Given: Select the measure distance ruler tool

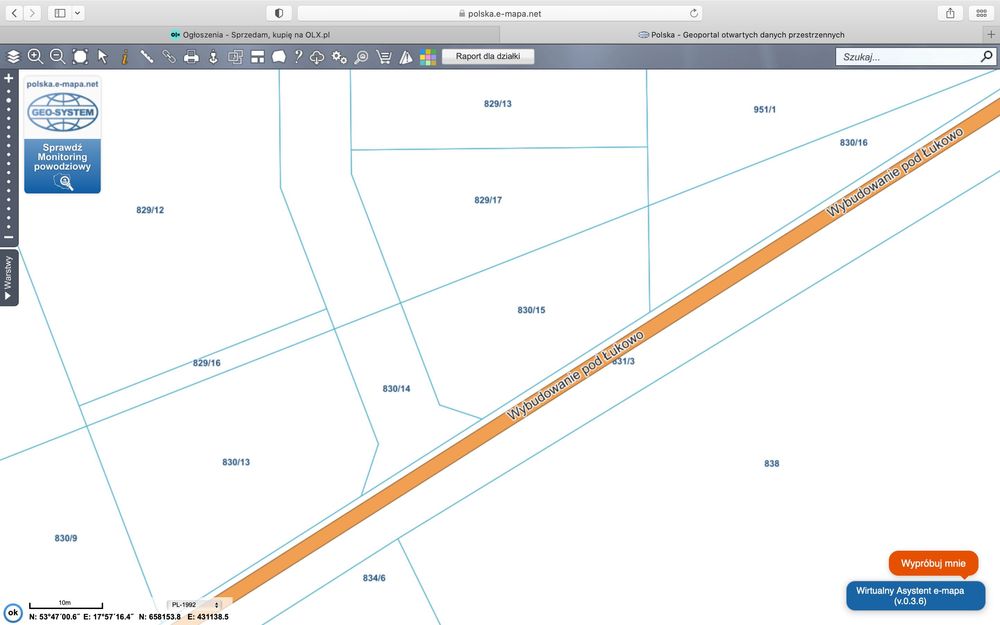Looking at the screenshot, I should 147,57.
